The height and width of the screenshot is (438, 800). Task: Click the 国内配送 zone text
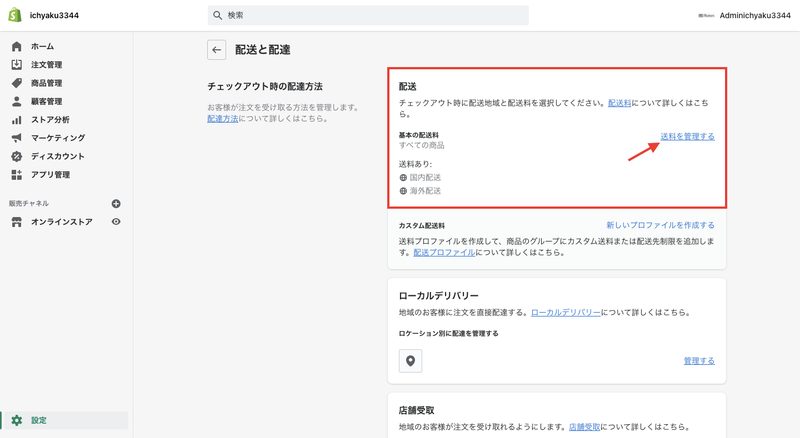coord(425,178)
